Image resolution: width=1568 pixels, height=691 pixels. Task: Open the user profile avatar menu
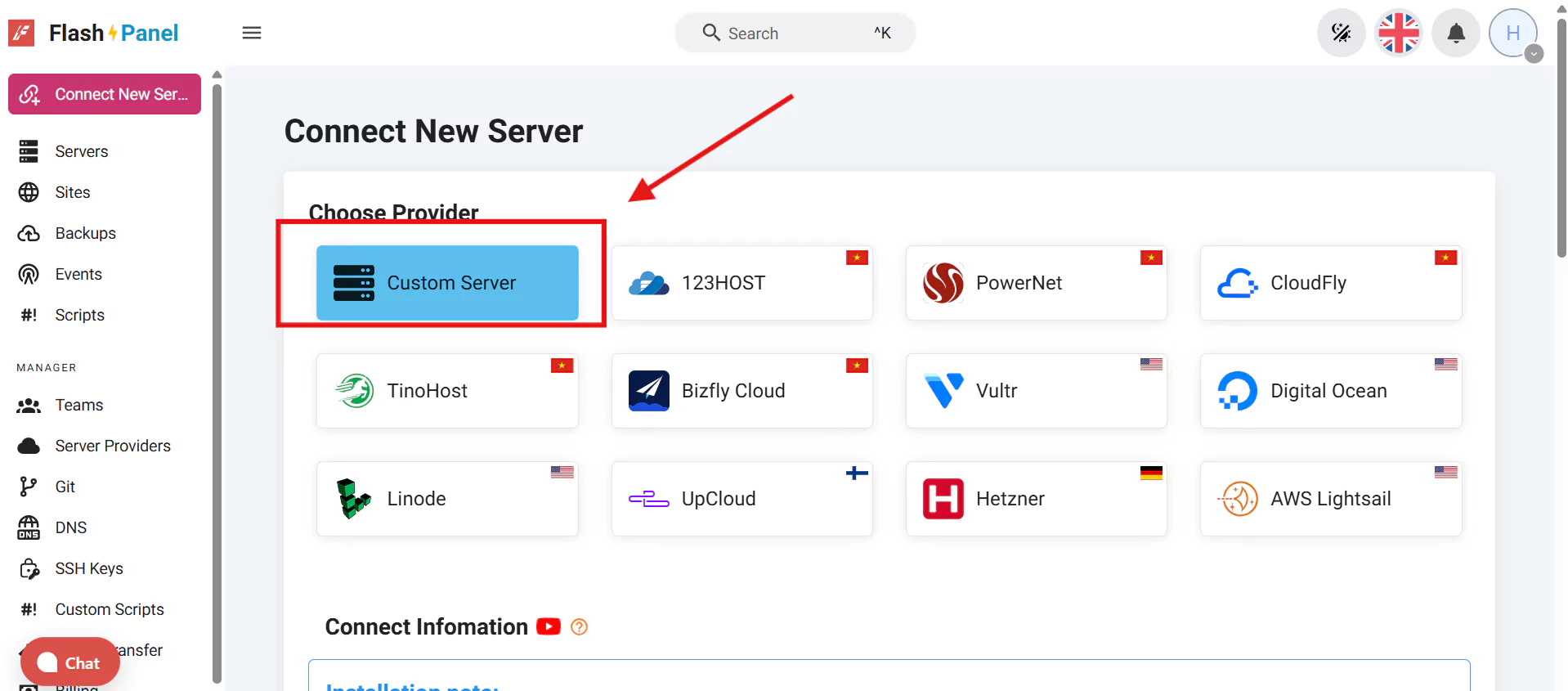point(1512,34)
